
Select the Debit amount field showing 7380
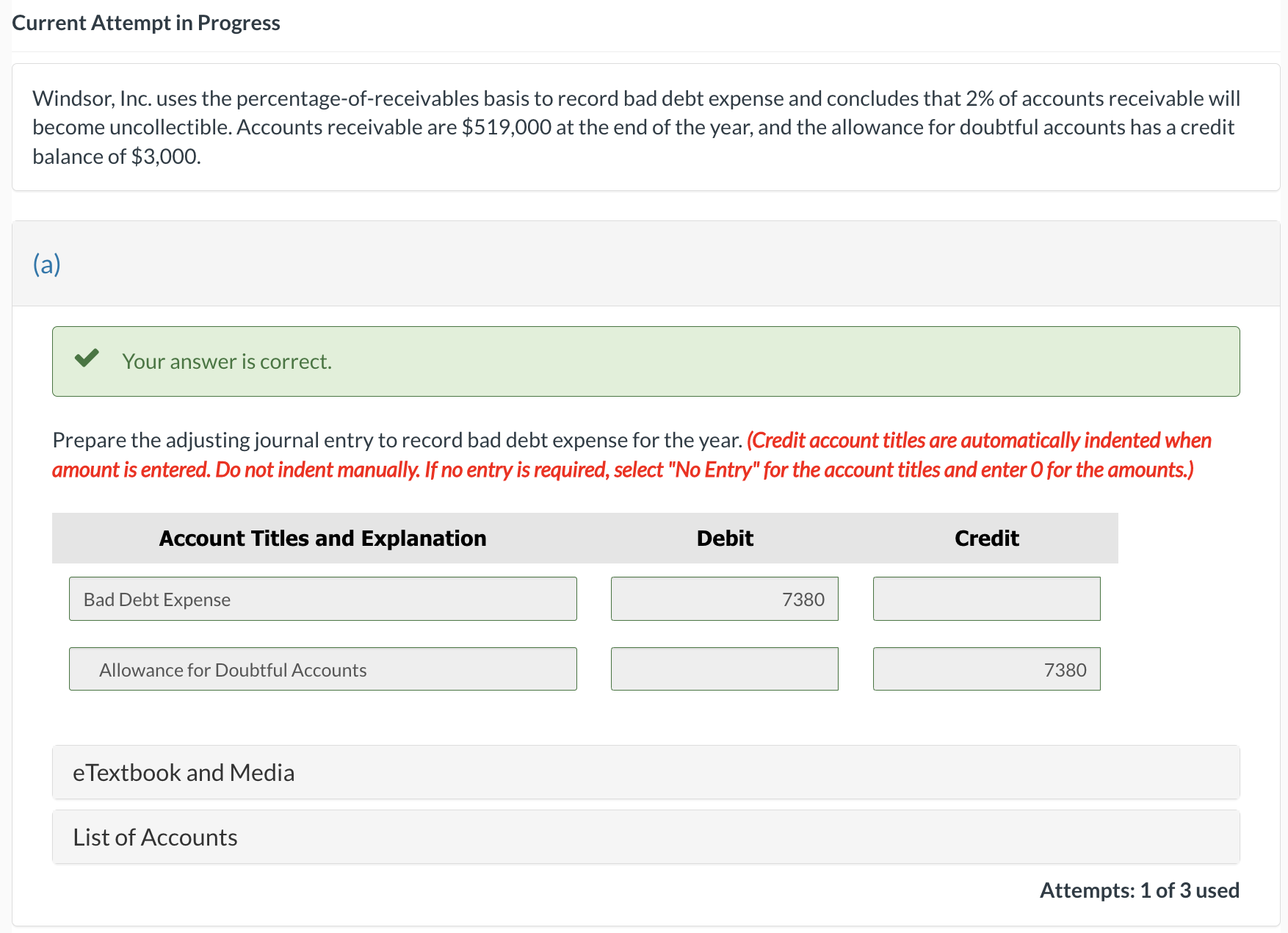click(724, 599)
